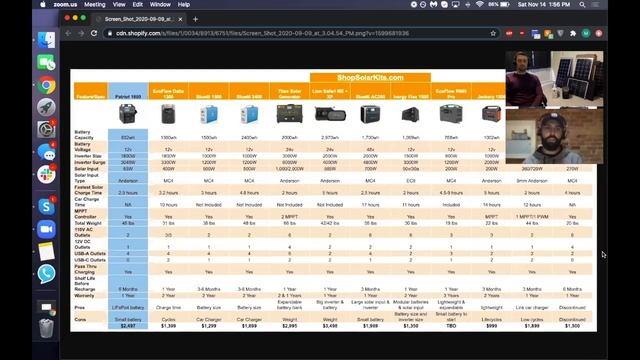Open Wi-Fi status in menu bar

480,4
